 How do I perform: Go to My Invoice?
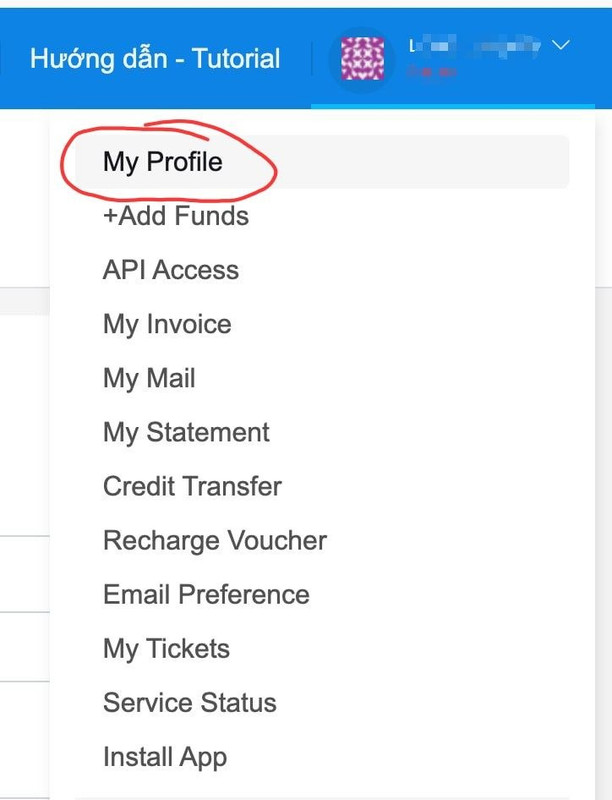[167, 324]
